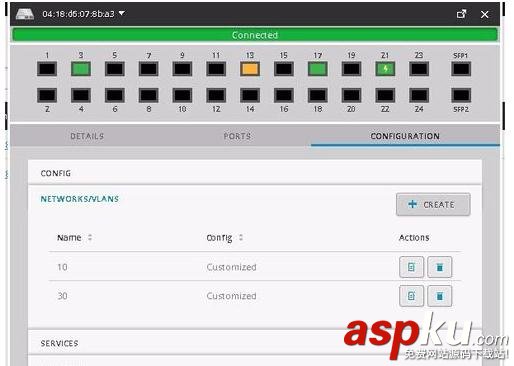Collapse the CONFIG section header
The width and height of the screenshot is (514, 366).
(x=255, y=173)
